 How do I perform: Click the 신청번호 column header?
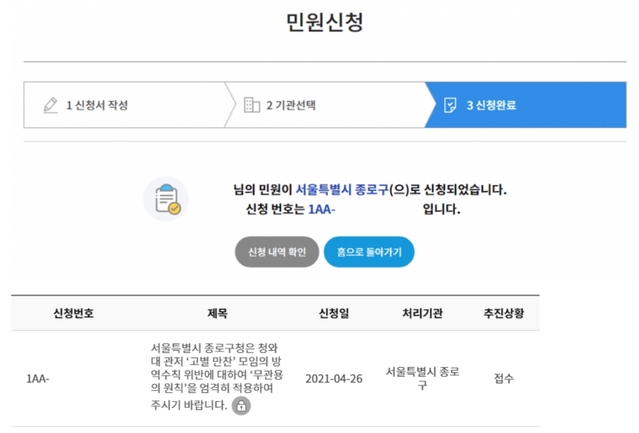73,313
